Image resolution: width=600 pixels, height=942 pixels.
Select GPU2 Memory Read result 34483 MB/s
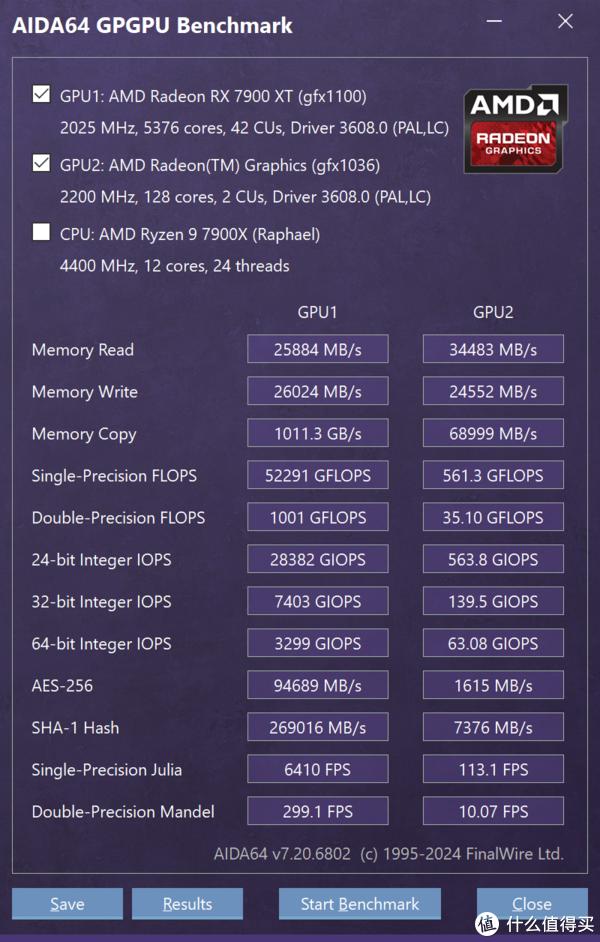(x=493, y=349)
